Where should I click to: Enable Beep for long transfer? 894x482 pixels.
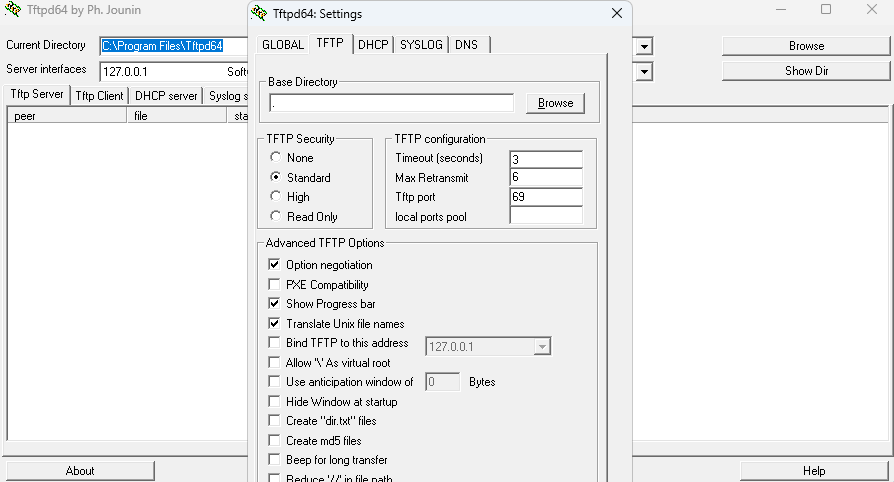(274, 460)
